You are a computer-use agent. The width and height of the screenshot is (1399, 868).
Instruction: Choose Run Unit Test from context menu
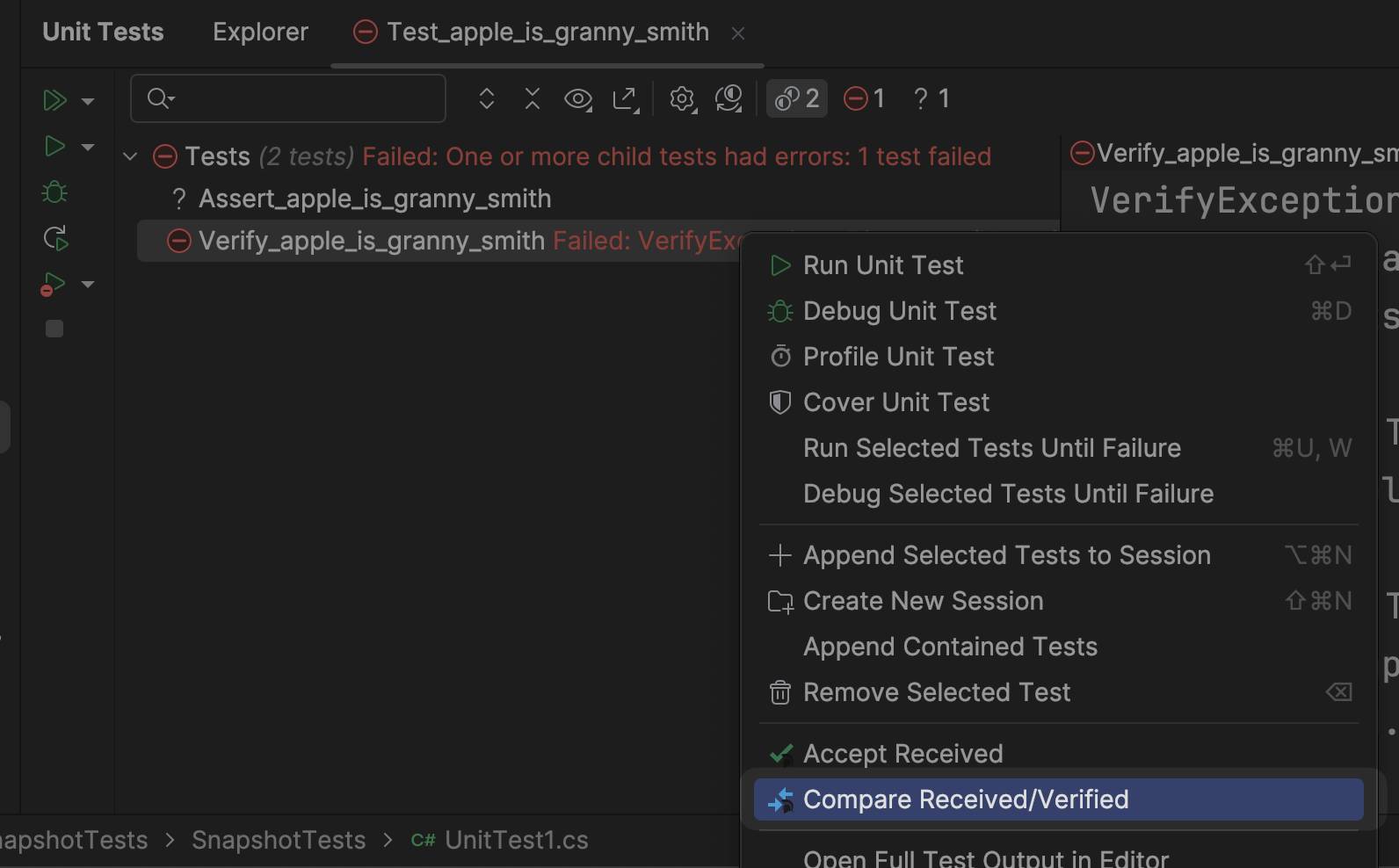click(x=1059, y=265)
